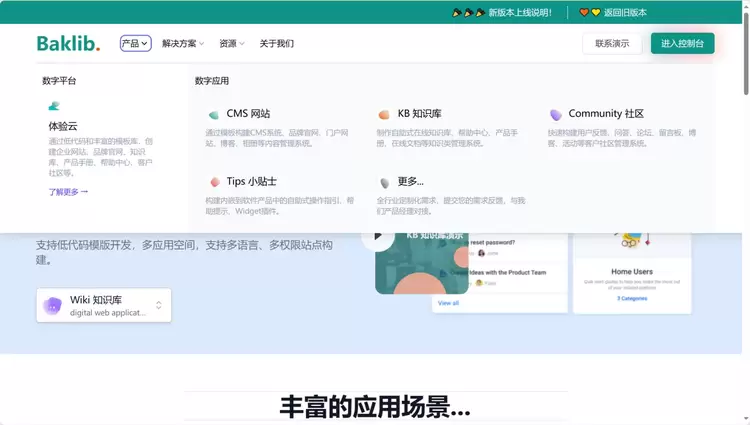750x425 pixels.
Task: Click the 体验云 cloud icon
Action: (x=54, y=106)
